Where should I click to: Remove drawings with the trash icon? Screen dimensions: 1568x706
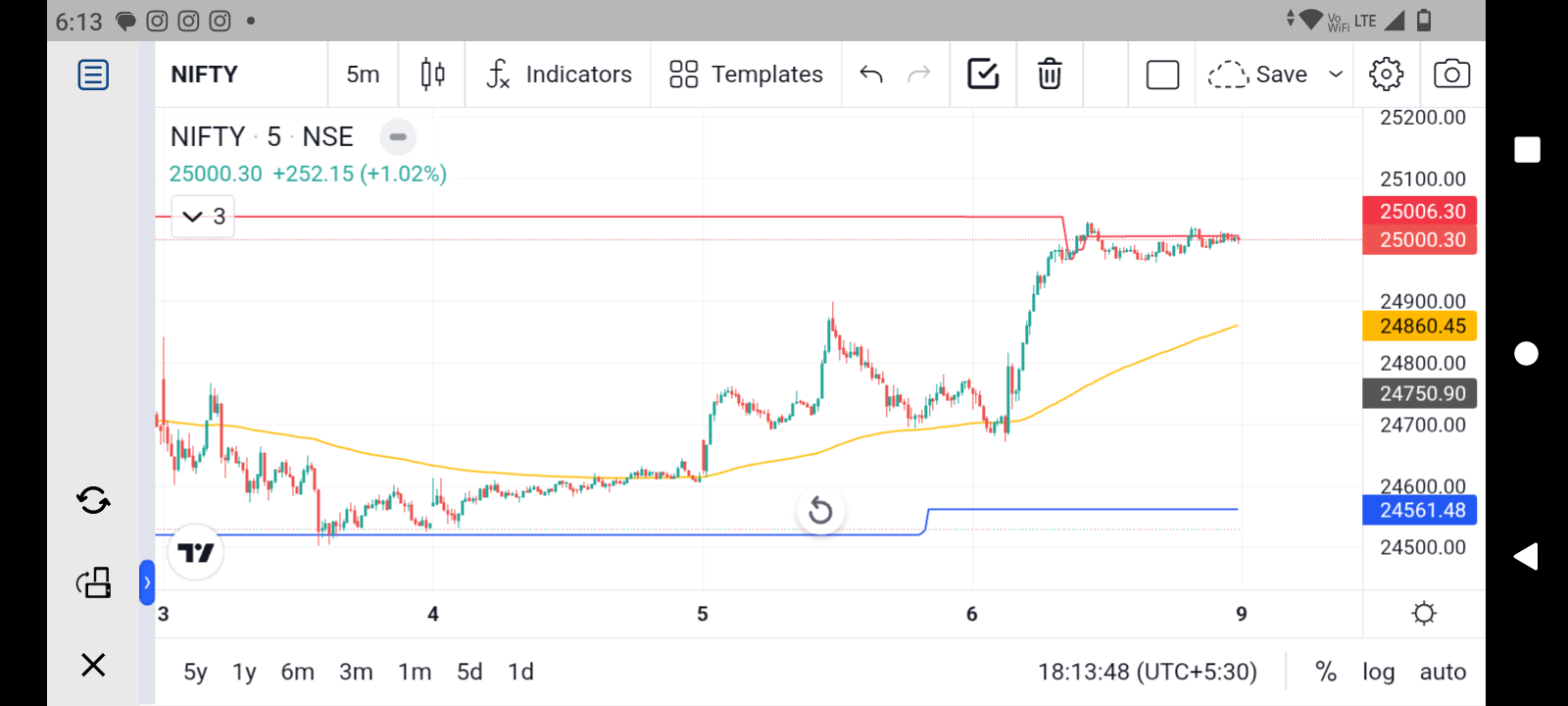click(1050, 75)
